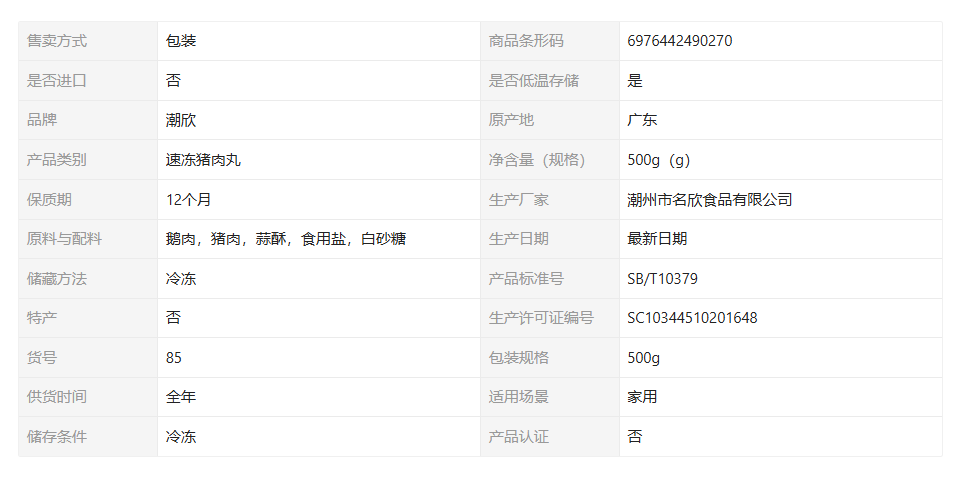Select the 冷冻 value in 储存条件 row

click(x=181, y=437)
